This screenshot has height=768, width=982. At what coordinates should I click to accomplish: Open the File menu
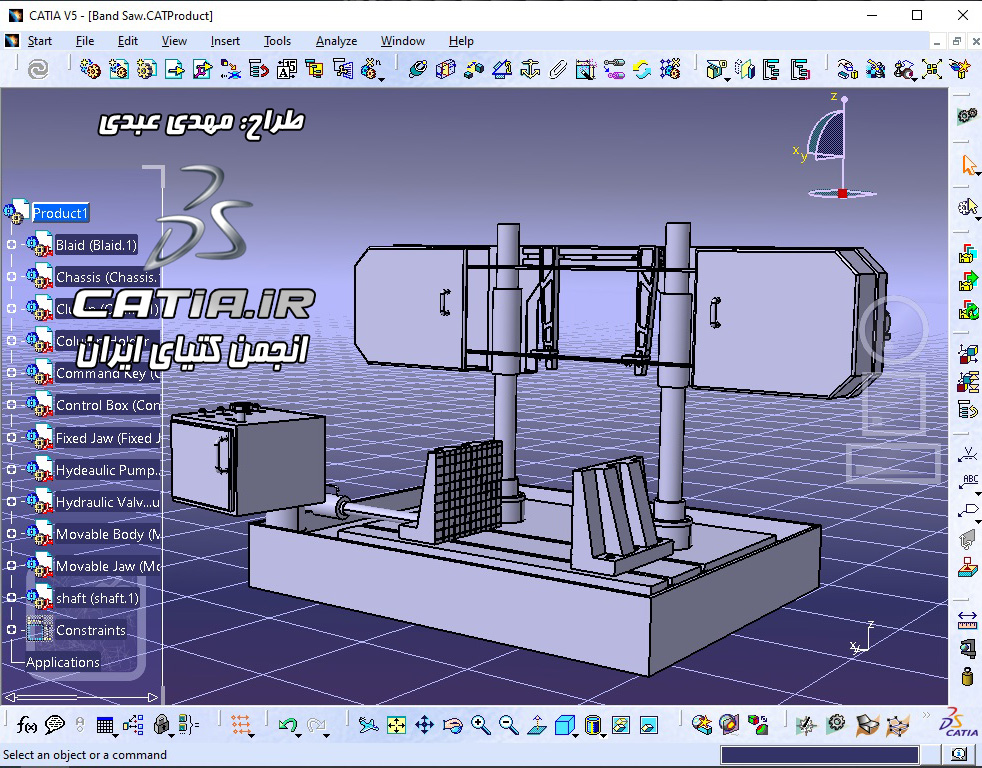85,41
